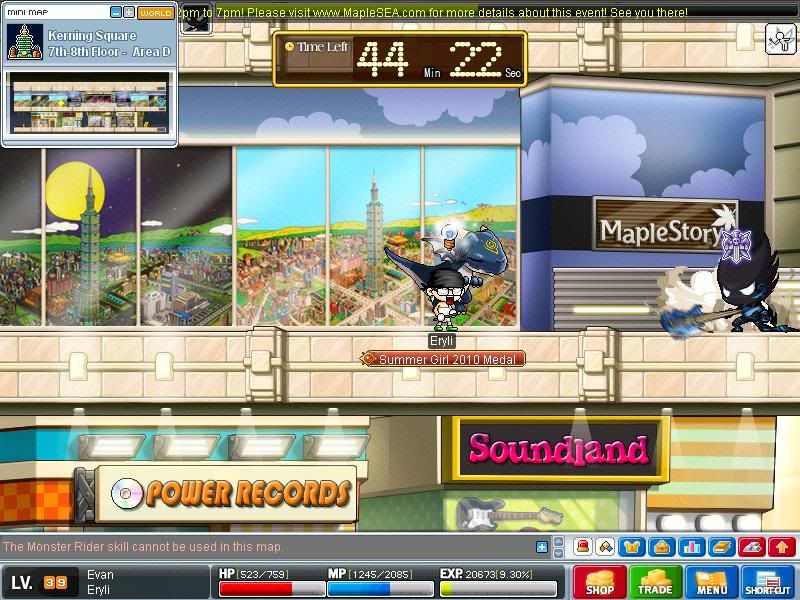Click the Monster Rider skill chat message
Viewport: 800px width, 600px height.
(x=142, y=547)
